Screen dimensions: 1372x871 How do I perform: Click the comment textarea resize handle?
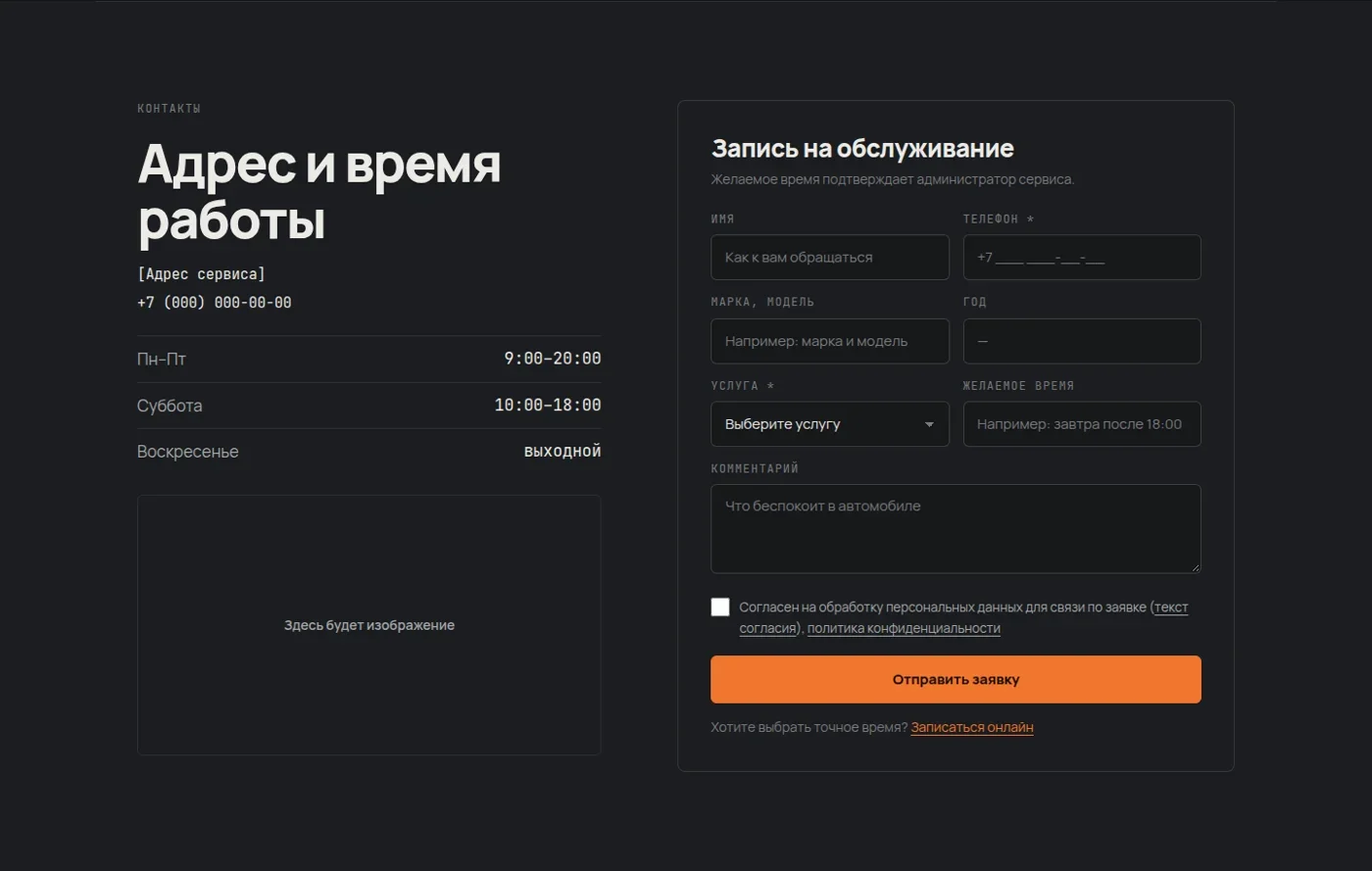1195,566
